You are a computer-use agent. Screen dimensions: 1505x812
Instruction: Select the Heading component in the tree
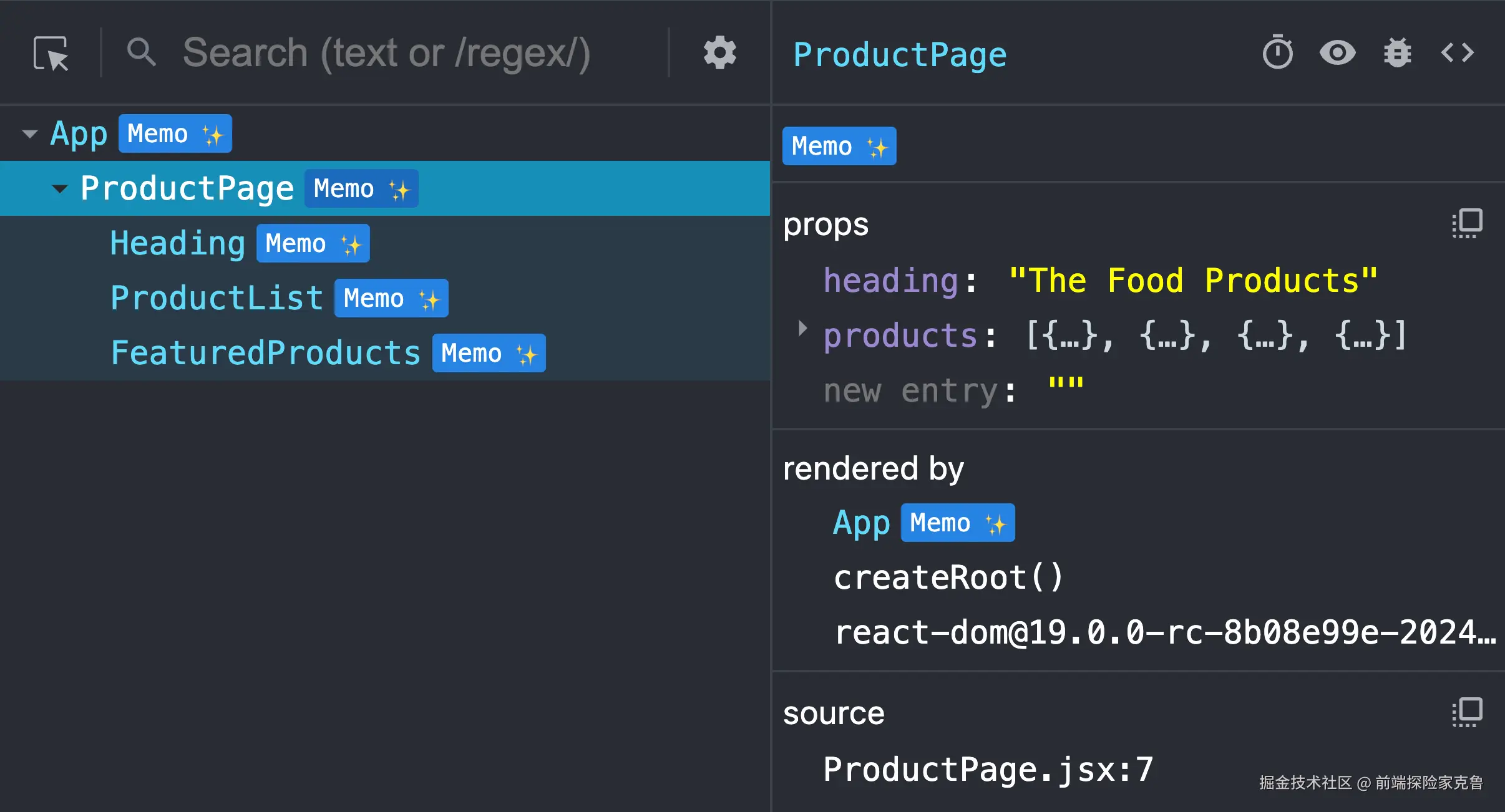[x=178, y=243]
